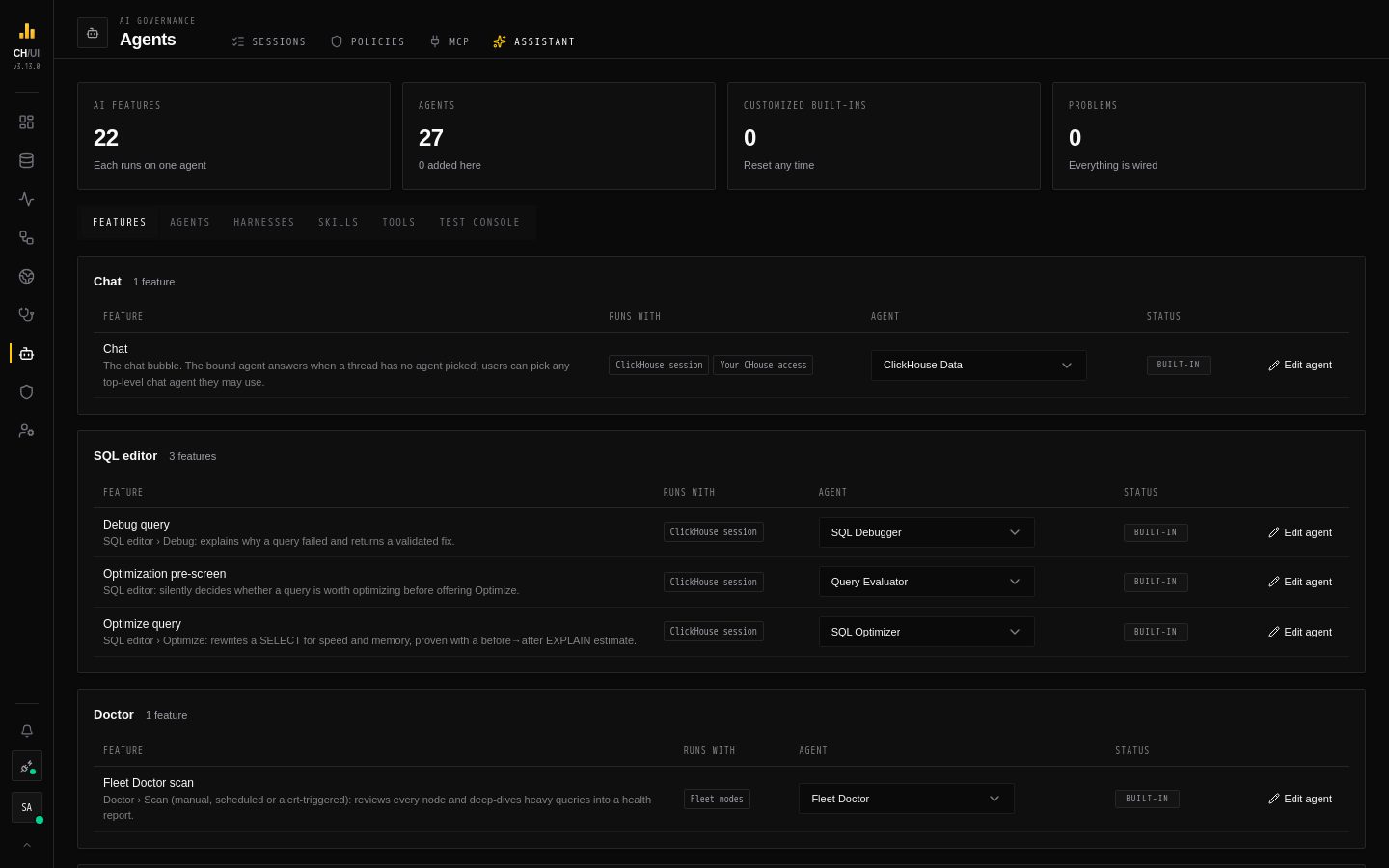The width and height of the screenshot is (1389, 868).
Task: Open the Query Evaluator agent dropdown
Action: [x=927, y=582]
